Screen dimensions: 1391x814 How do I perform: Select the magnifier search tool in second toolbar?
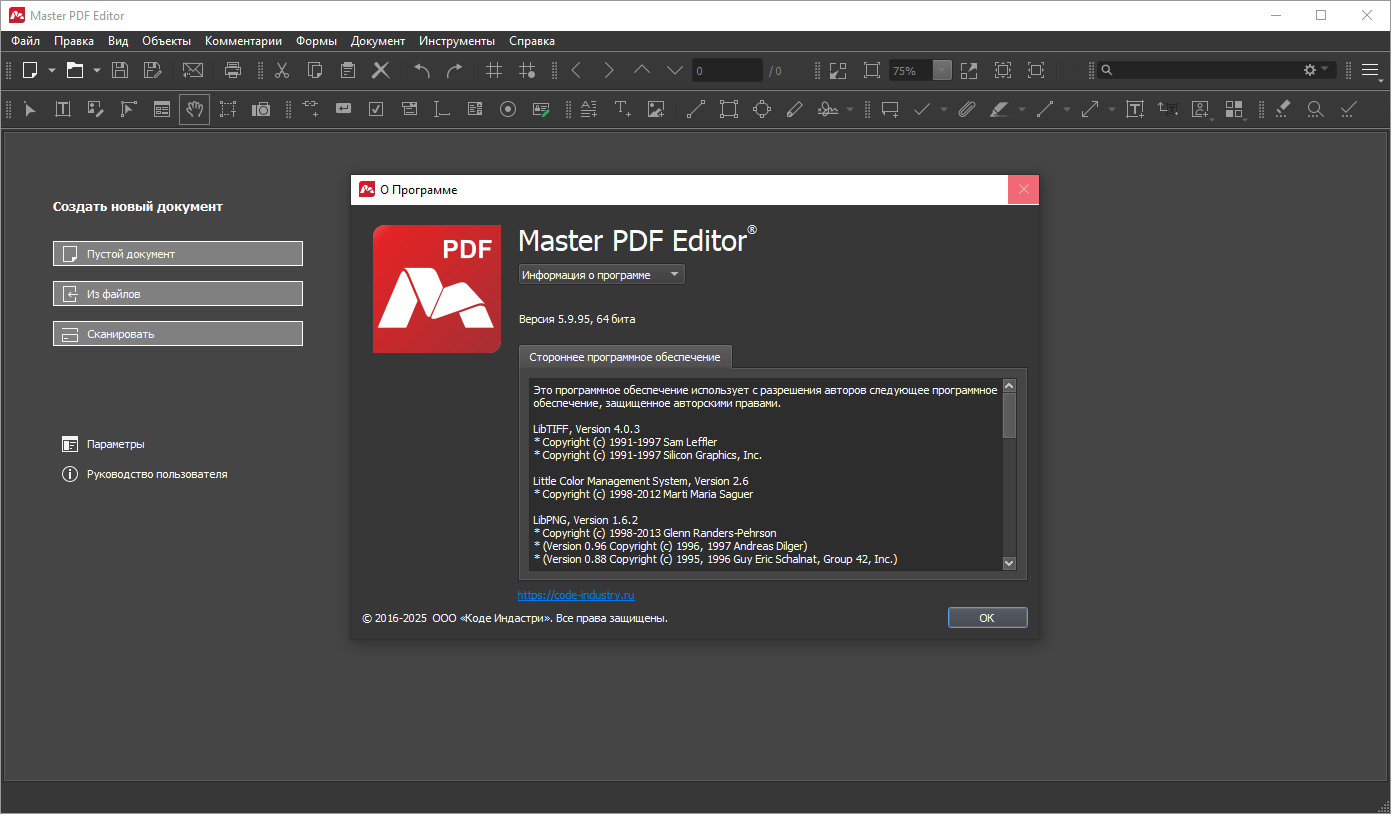(1316, 109)
